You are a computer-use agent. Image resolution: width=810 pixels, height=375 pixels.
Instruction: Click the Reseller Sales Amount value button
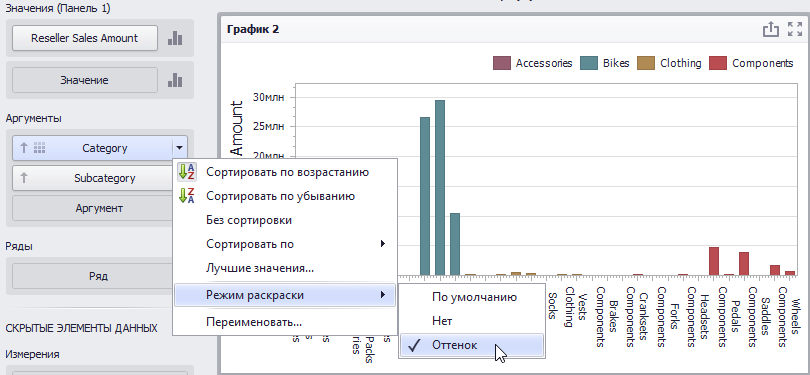coord(85,38)
